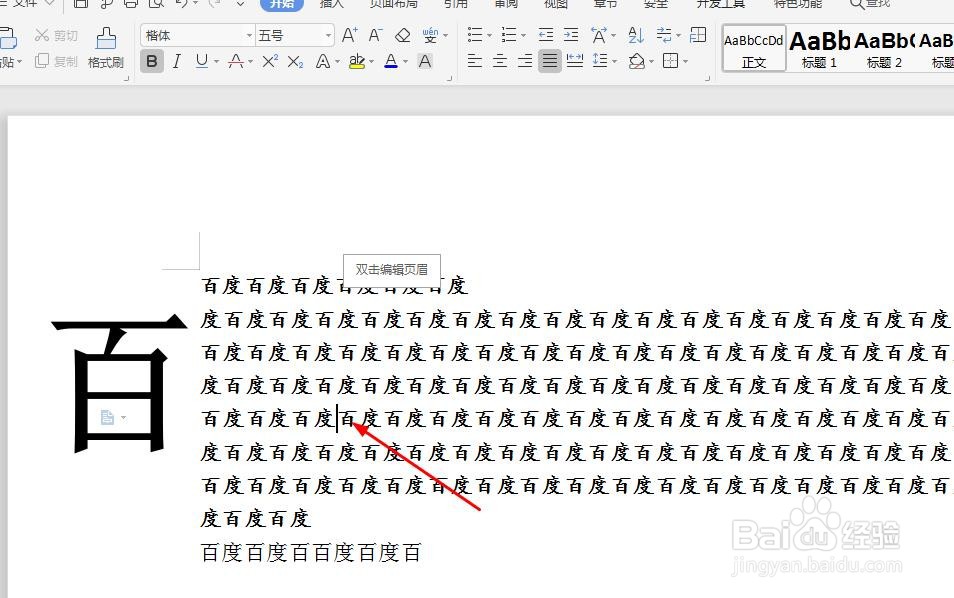954x598 pixels.
Task: Click the A-Z Sort icon
Action: click(x=636, y=35)
